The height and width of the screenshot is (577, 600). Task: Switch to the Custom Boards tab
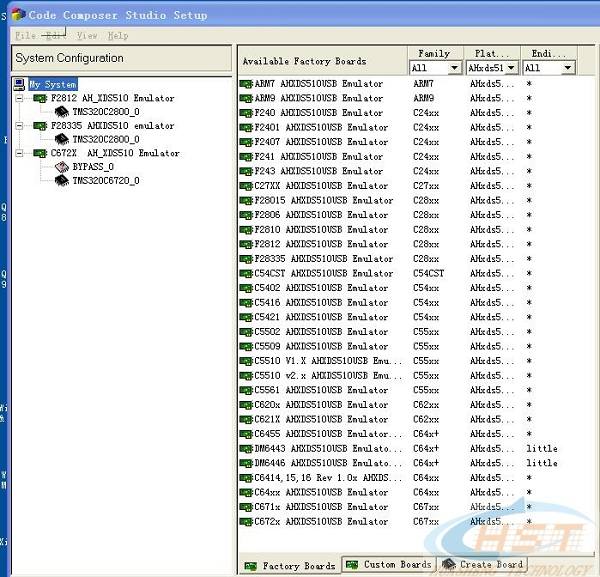[x=389, y=564]
